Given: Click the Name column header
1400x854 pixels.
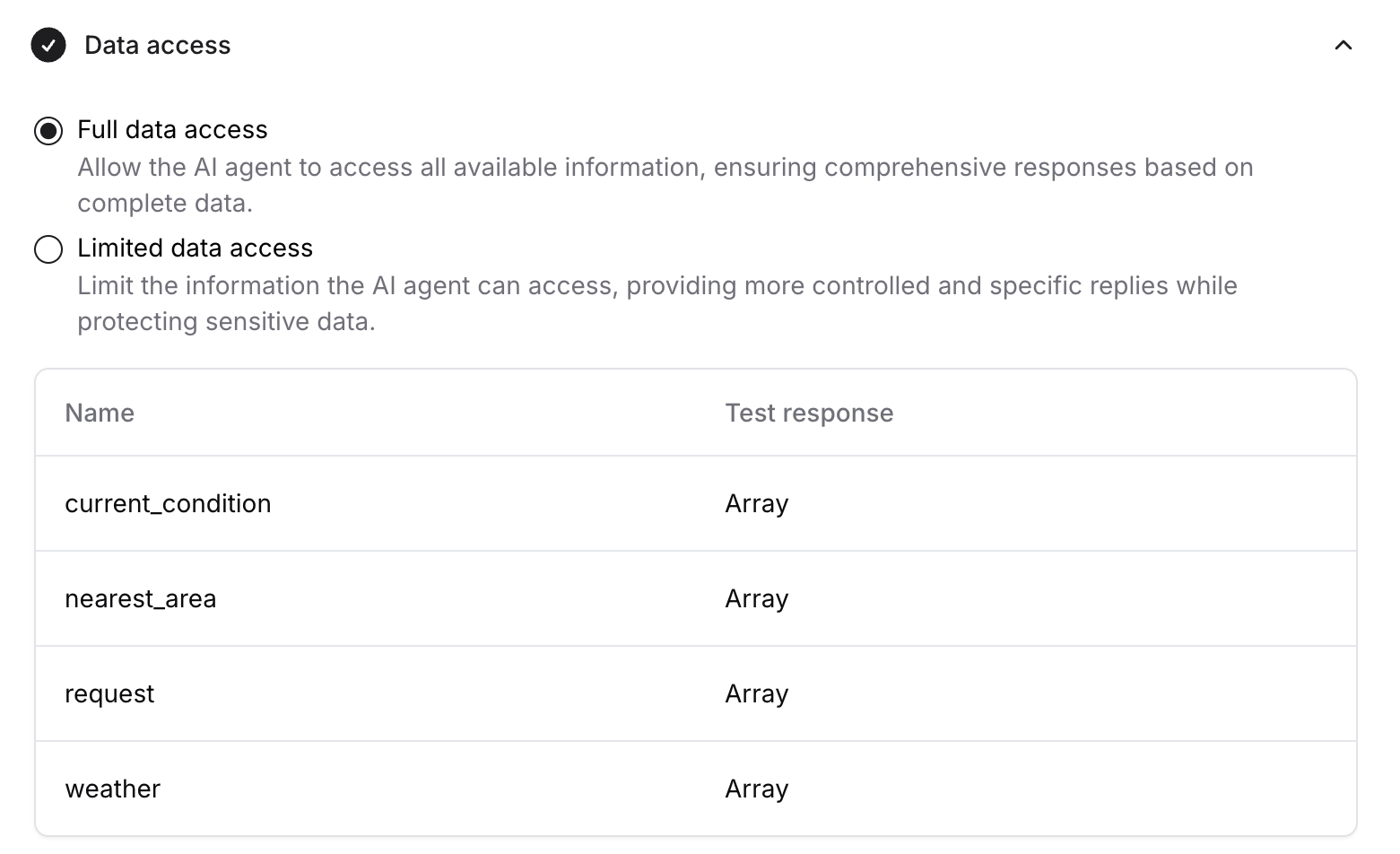Looking at the screenshot, I should 99,413.
